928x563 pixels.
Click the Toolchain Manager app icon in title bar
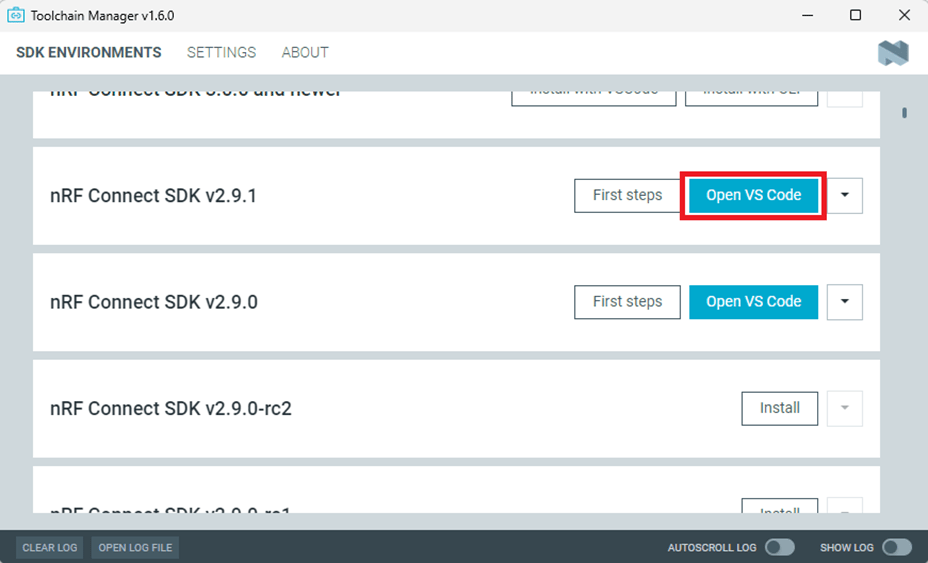[16, 15]
